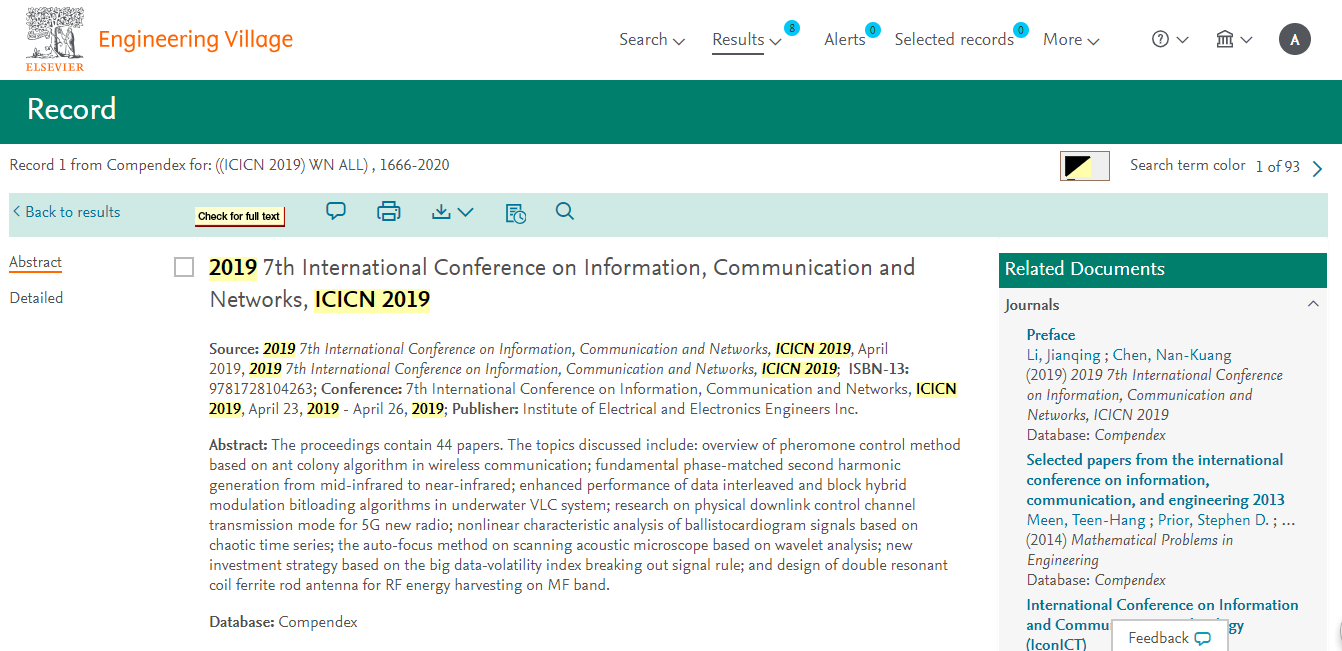1342x651 pixels.
Task: Click the magnifying glass icon in the record toolbar
Action: pos(565,211)
